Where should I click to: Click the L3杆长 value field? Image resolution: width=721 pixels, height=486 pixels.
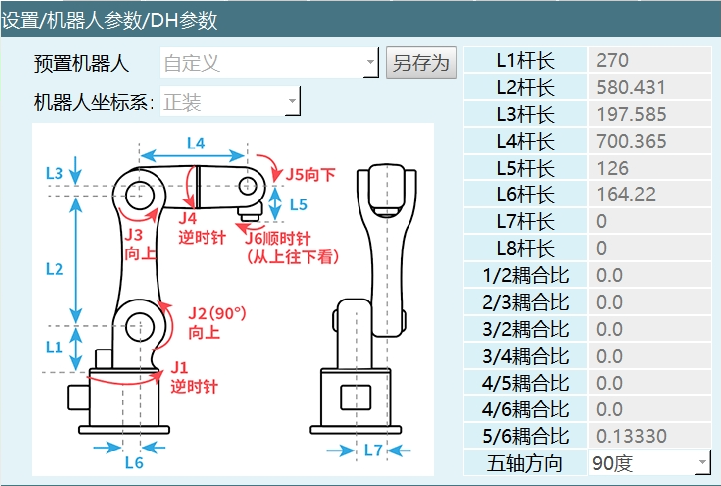click(x=651, y=114)
